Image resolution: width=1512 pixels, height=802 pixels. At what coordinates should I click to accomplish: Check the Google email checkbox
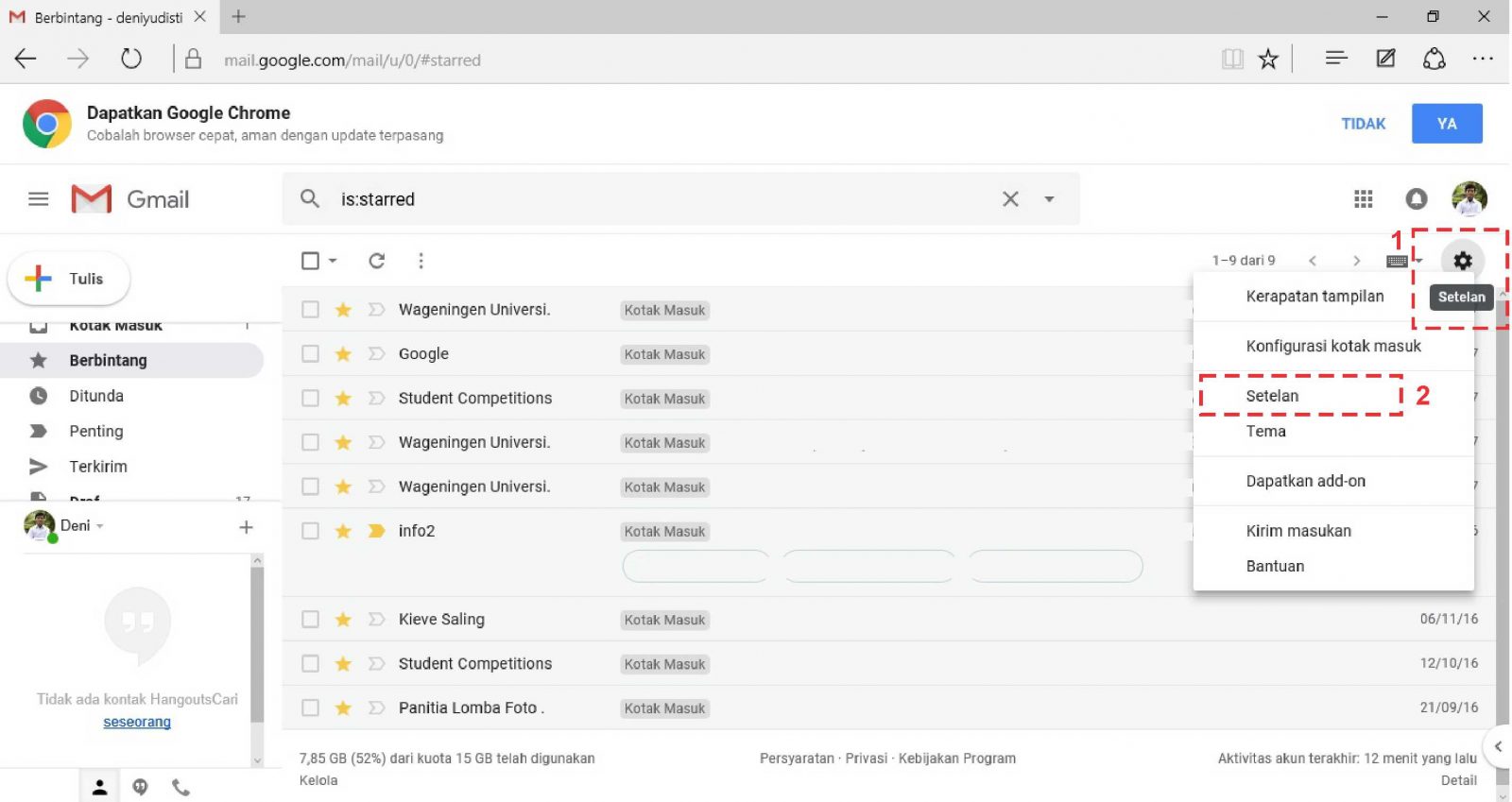(310, 354)
